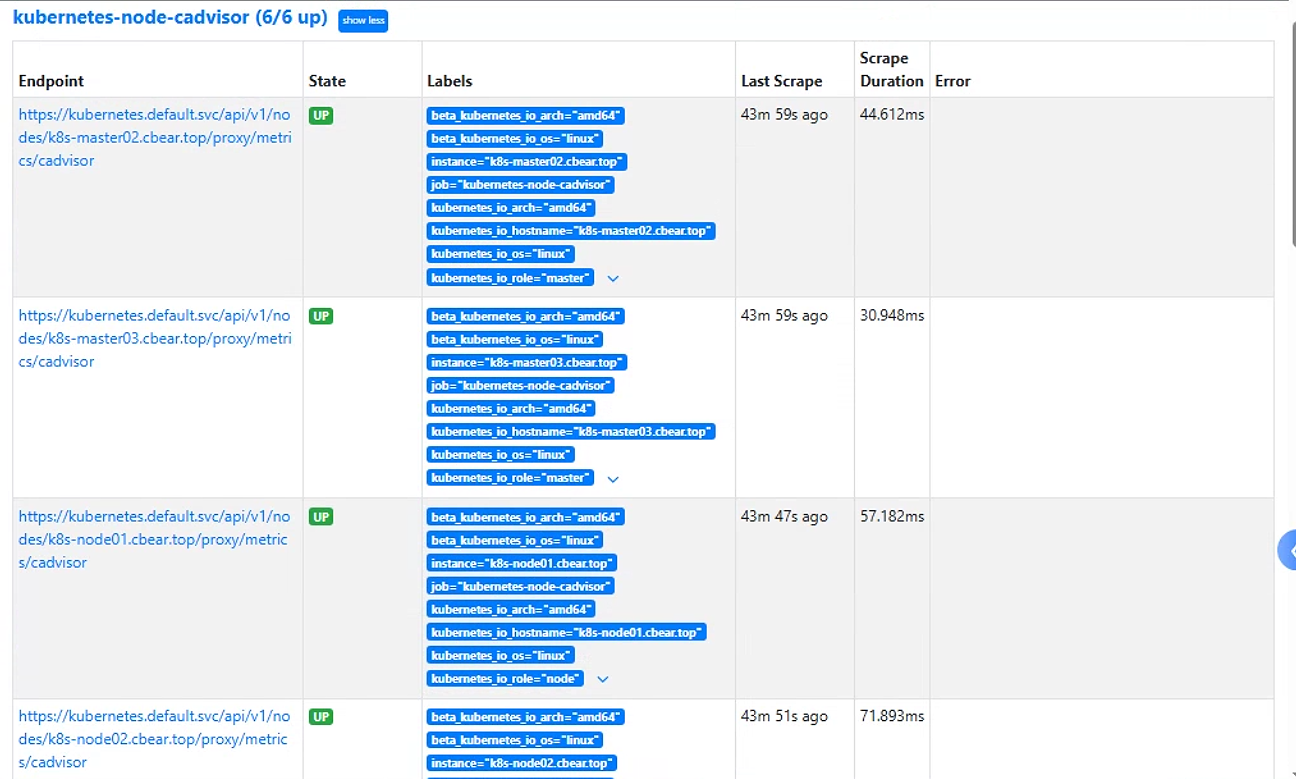Click the UP state badge for k8s-master02
1296x779 pixels.
321,116
